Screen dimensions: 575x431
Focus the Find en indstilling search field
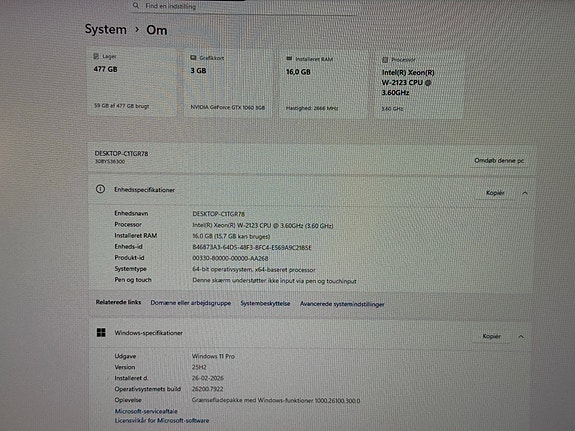coord(244,6)
